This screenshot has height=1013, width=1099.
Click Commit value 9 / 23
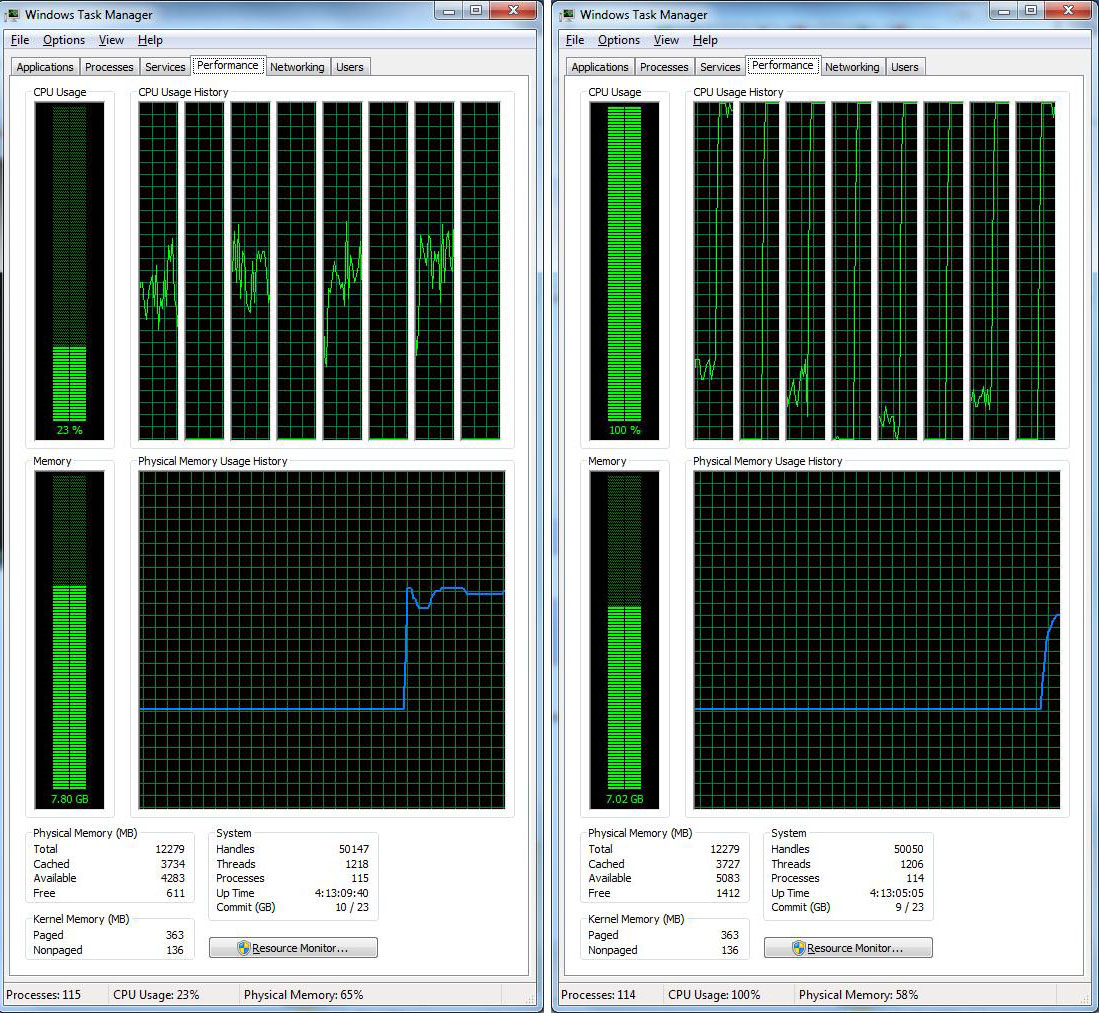click(910, 907)
